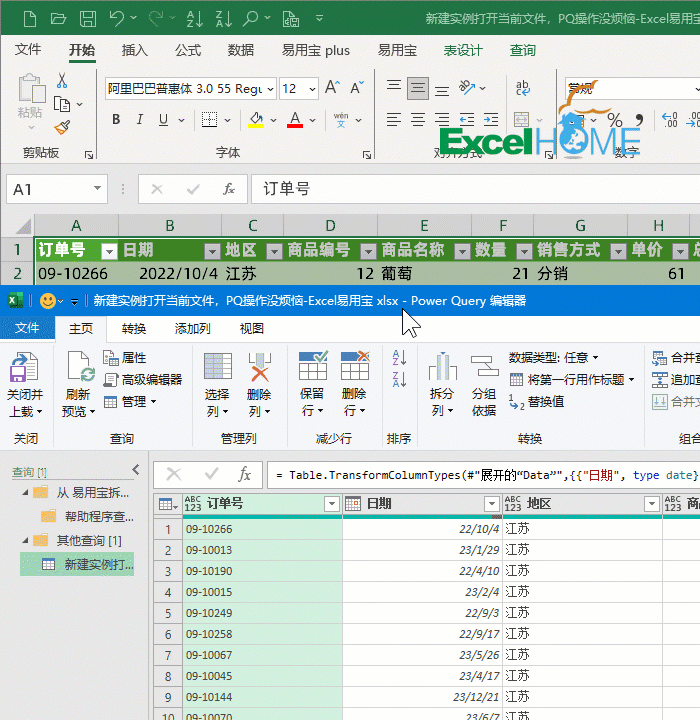Open file via folder icon in quick access
The image size is (700, 720).
58,19
